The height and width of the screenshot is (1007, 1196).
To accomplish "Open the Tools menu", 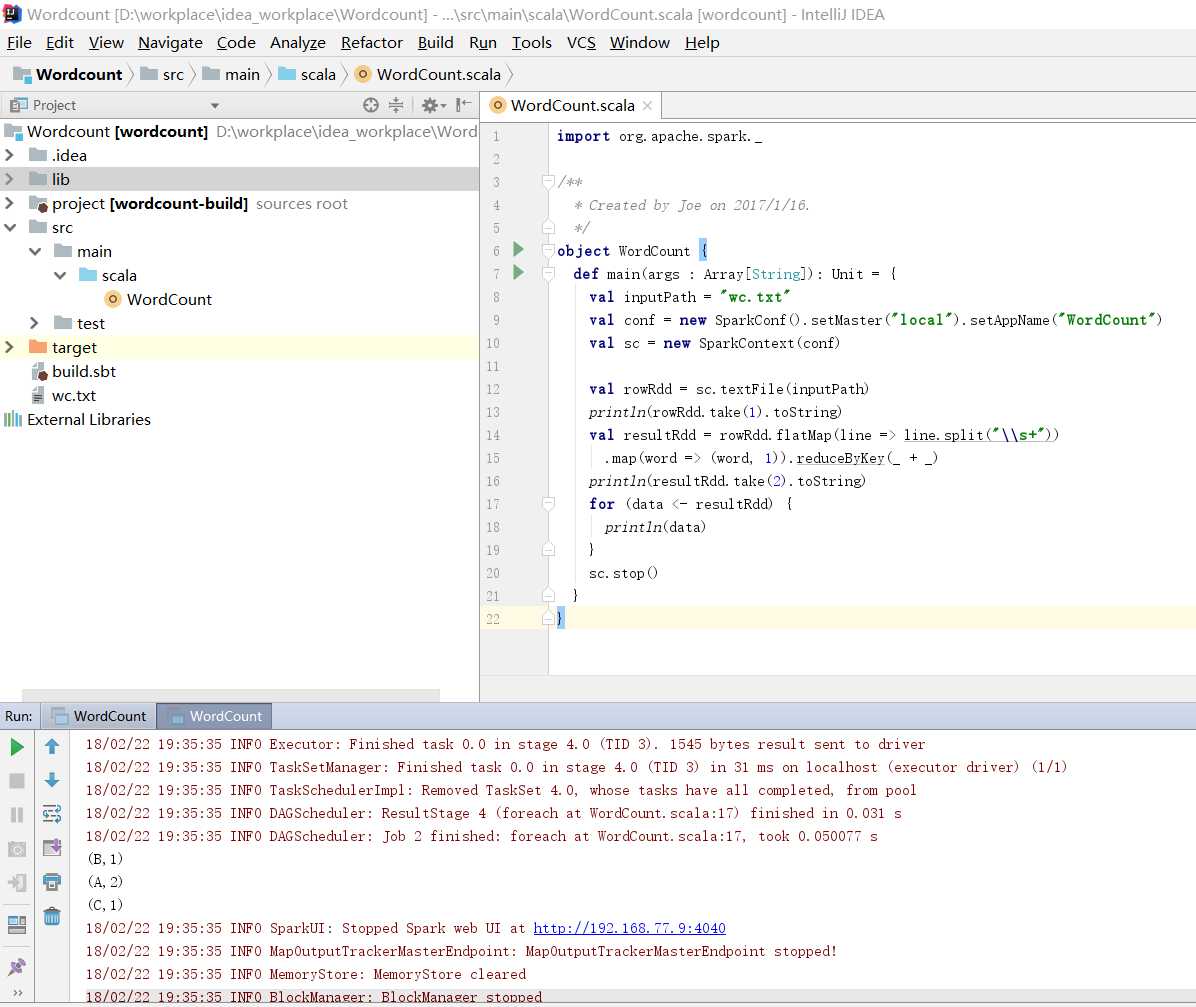I will pyautogui.click(x=532, y=43).
